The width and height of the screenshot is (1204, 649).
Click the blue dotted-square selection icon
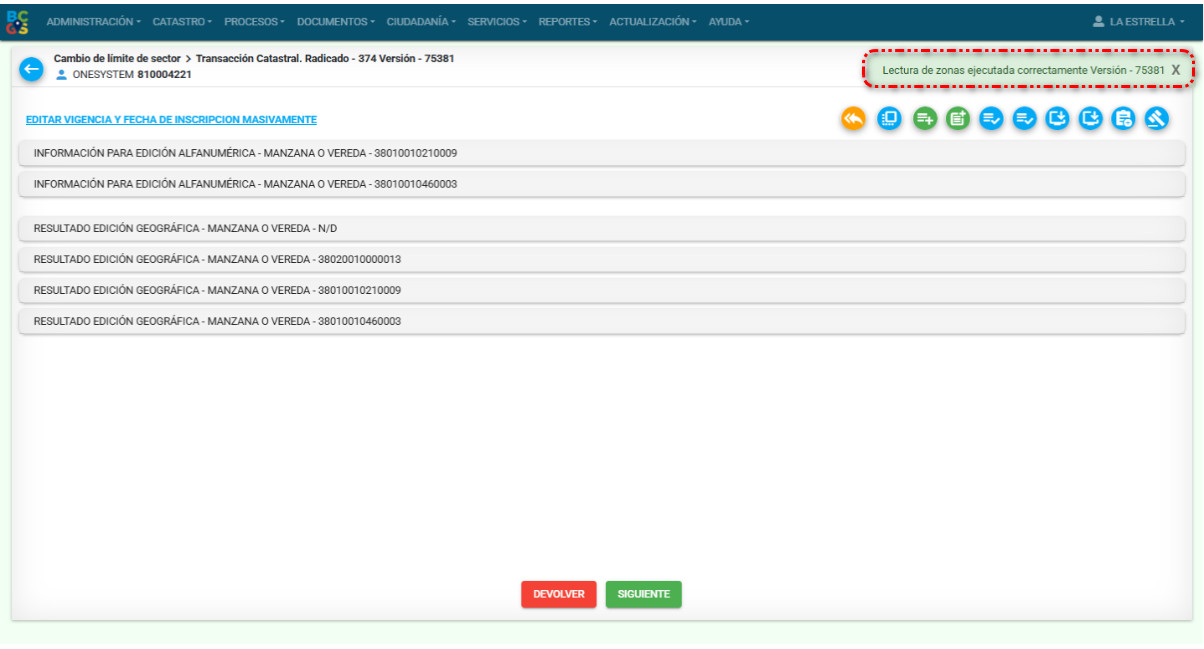click(889, 119)
